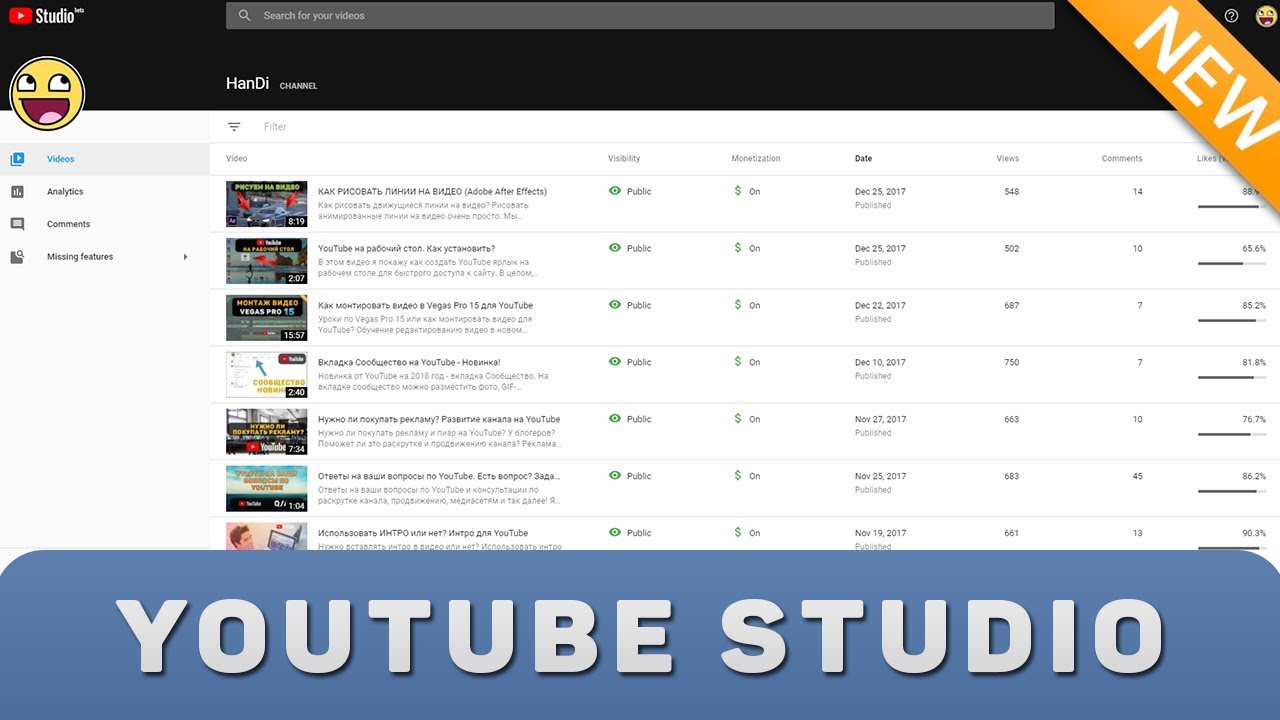The image size is (1280, 720).
Task: Open video Нужно ли покупать рекламу
Action: click(439, 419)
